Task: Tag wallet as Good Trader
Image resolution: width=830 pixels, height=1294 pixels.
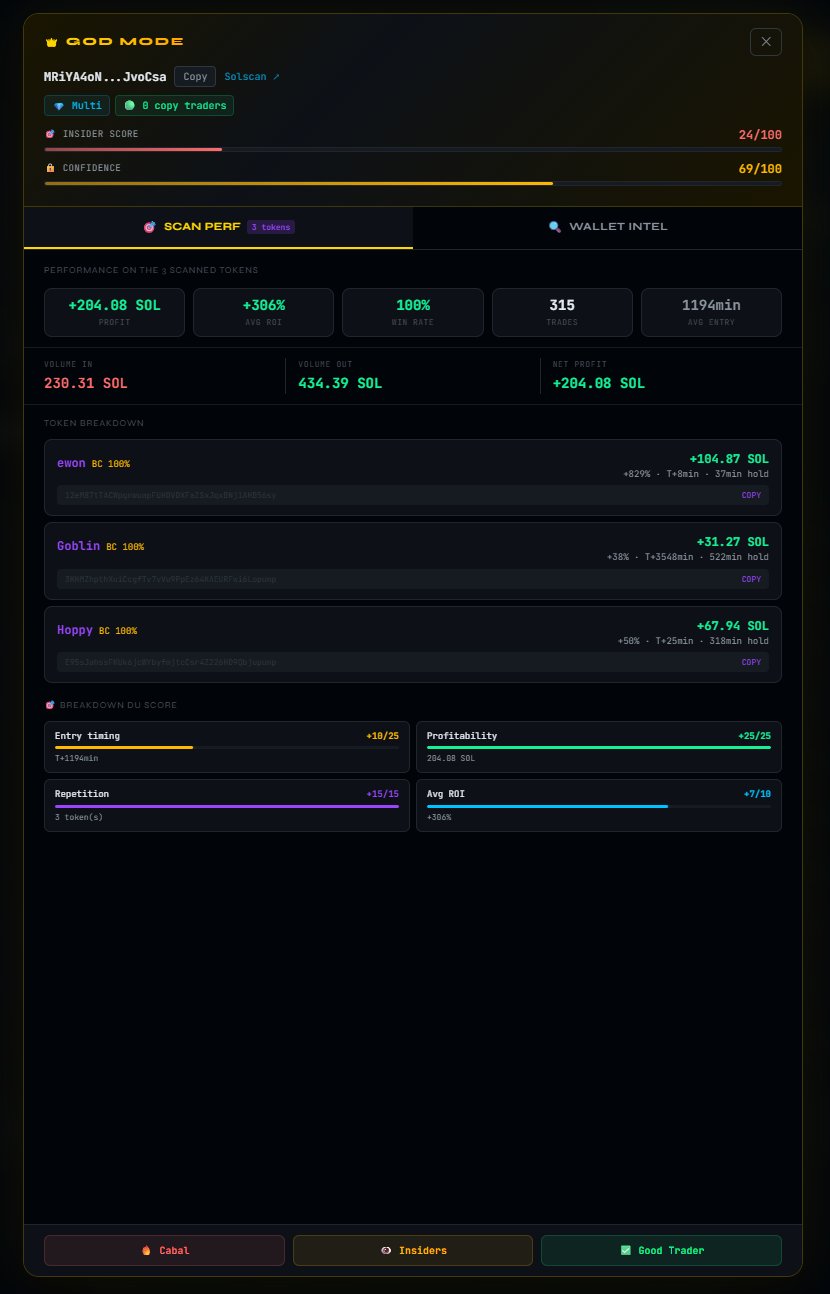Action: coord(661,1250)
